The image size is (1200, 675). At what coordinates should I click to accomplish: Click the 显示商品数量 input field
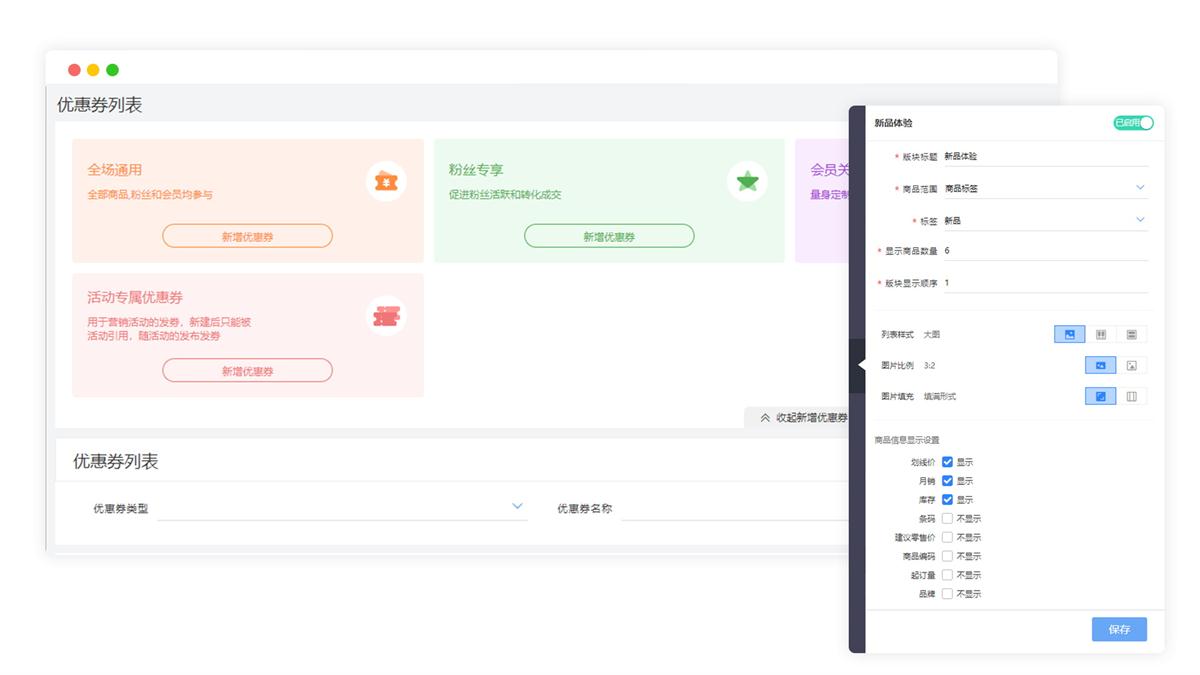[x=1045, y=251]
